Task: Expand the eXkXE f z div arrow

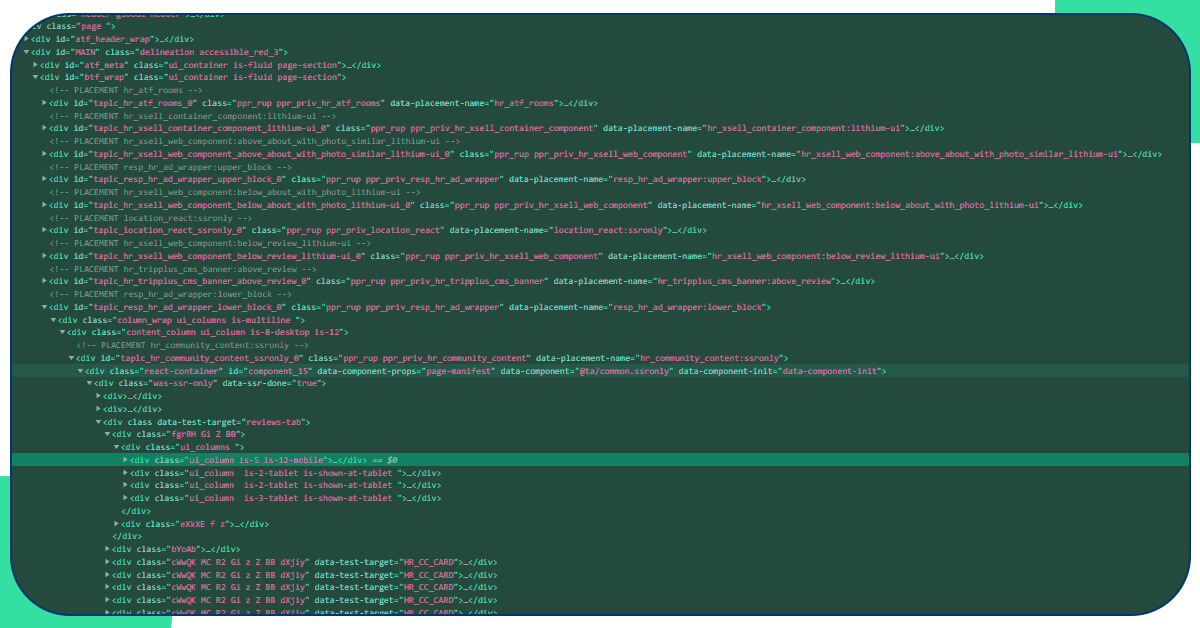Action: tap(117, 524)
